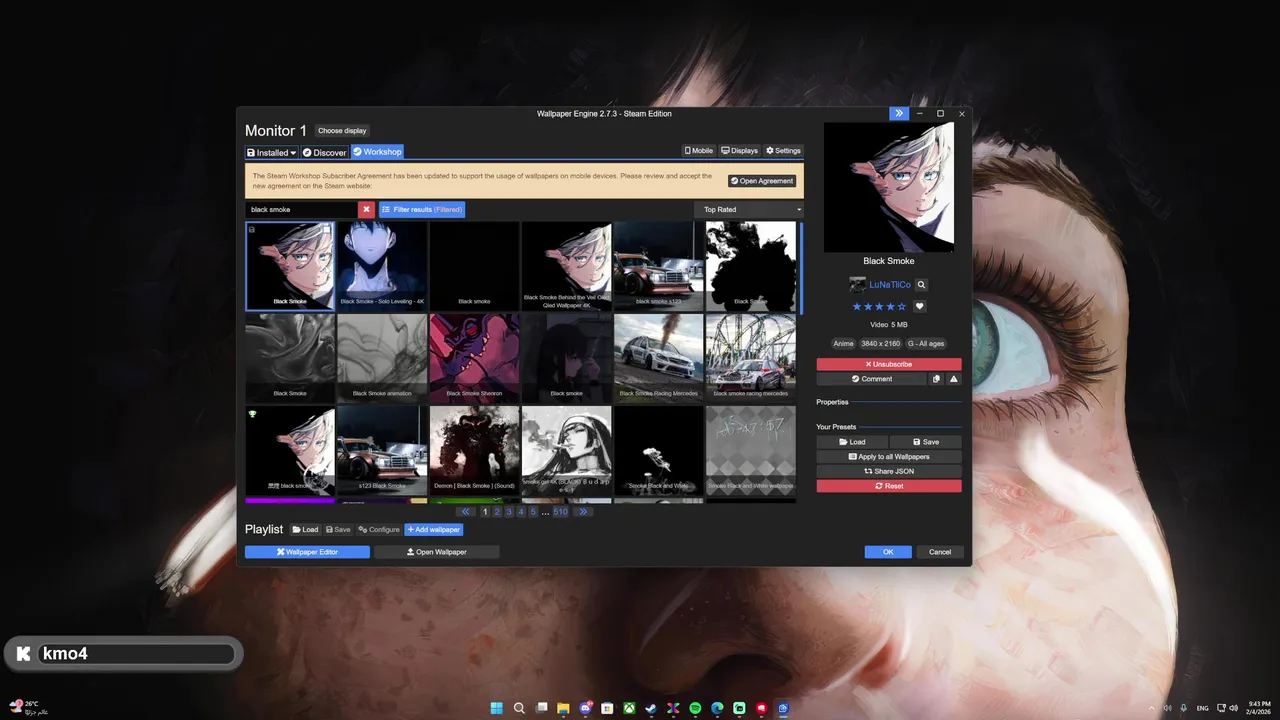Click the playlist Configure button

tap(379, 530)
